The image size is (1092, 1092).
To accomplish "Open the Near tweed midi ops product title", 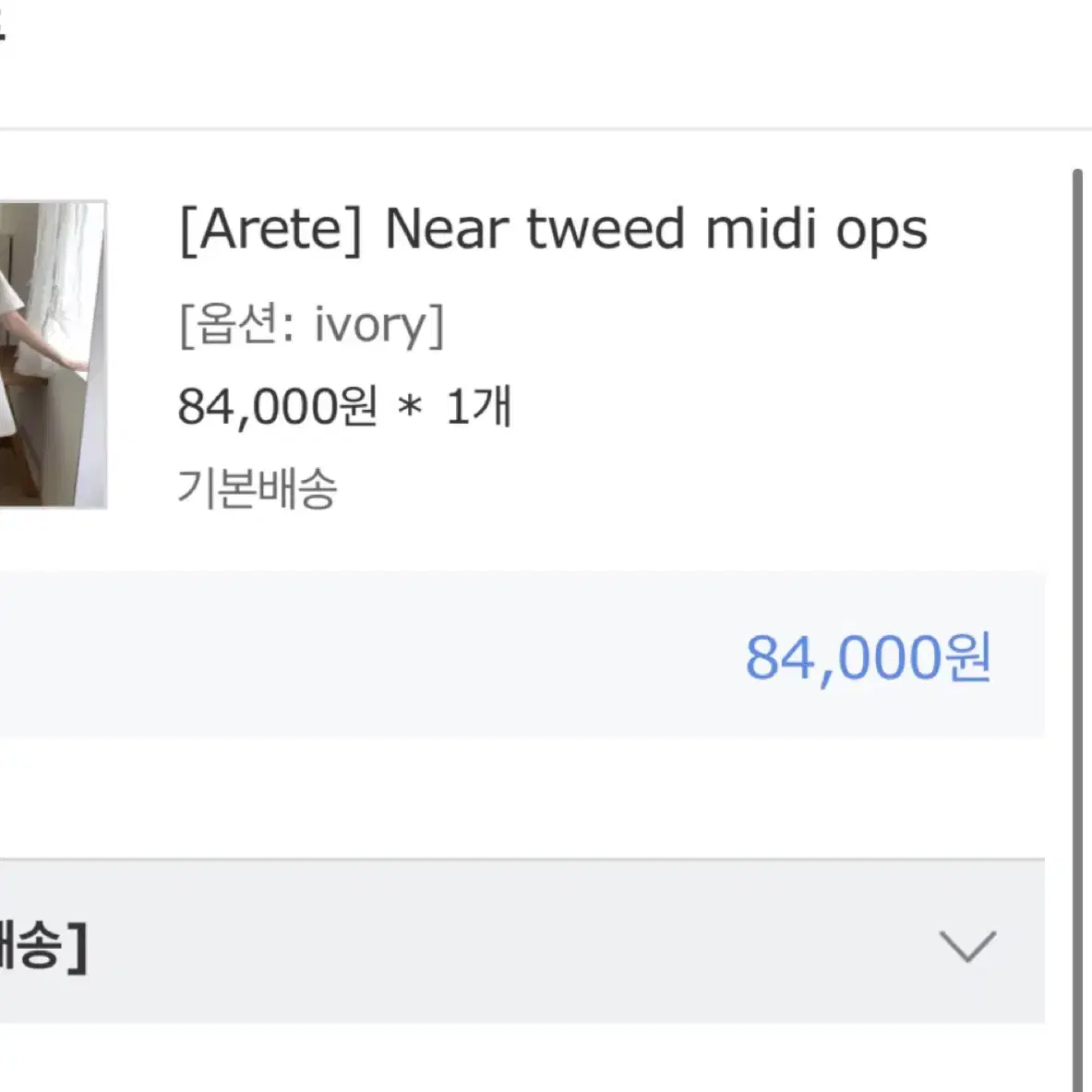I will (656, 229).
